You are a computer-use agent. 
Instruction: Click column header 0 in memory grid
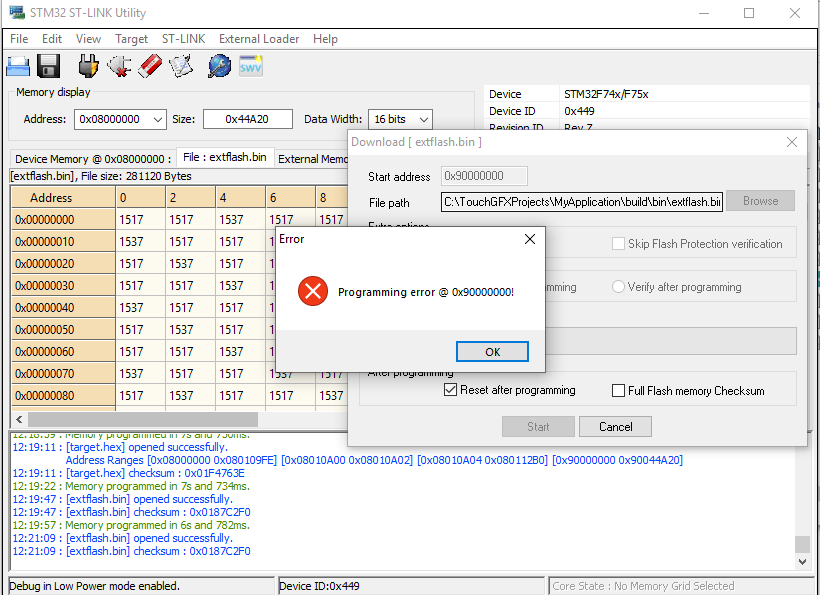pyautogui.click(x=140, y=198)
